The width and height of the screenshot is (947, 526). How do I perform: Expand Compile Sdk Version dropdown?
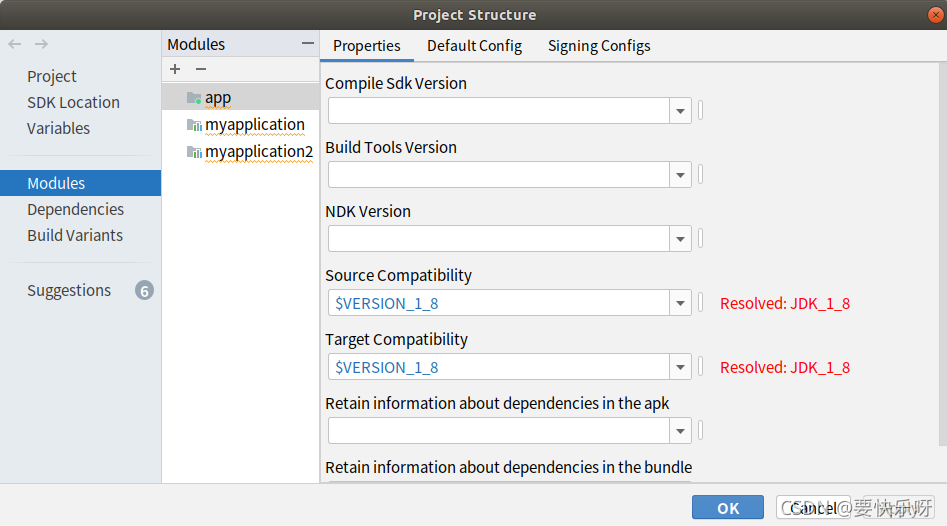tap(680, 111)
